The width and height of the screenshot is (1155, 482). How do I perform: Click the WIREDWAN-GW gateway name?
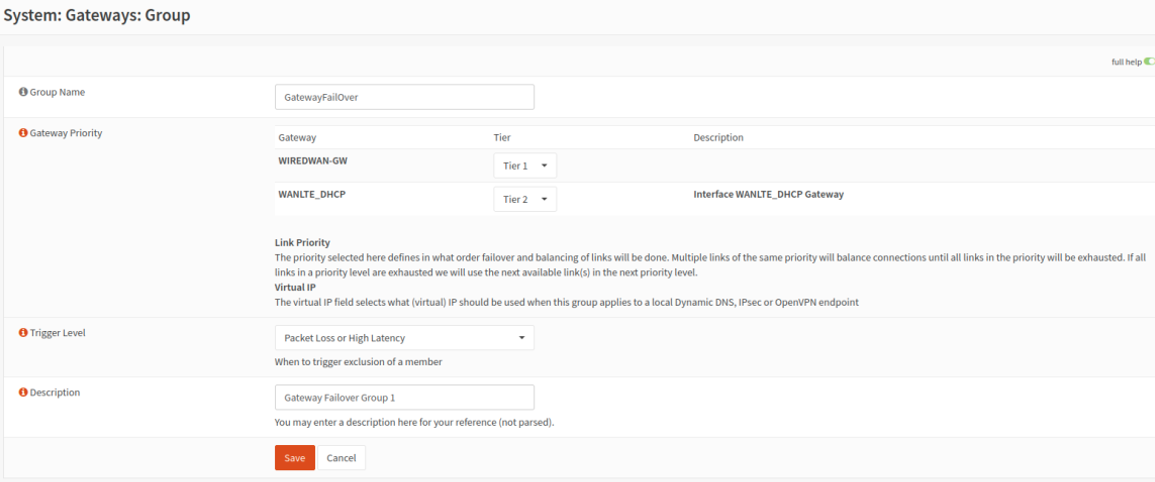pyautogui.click(x=312, y=161)
